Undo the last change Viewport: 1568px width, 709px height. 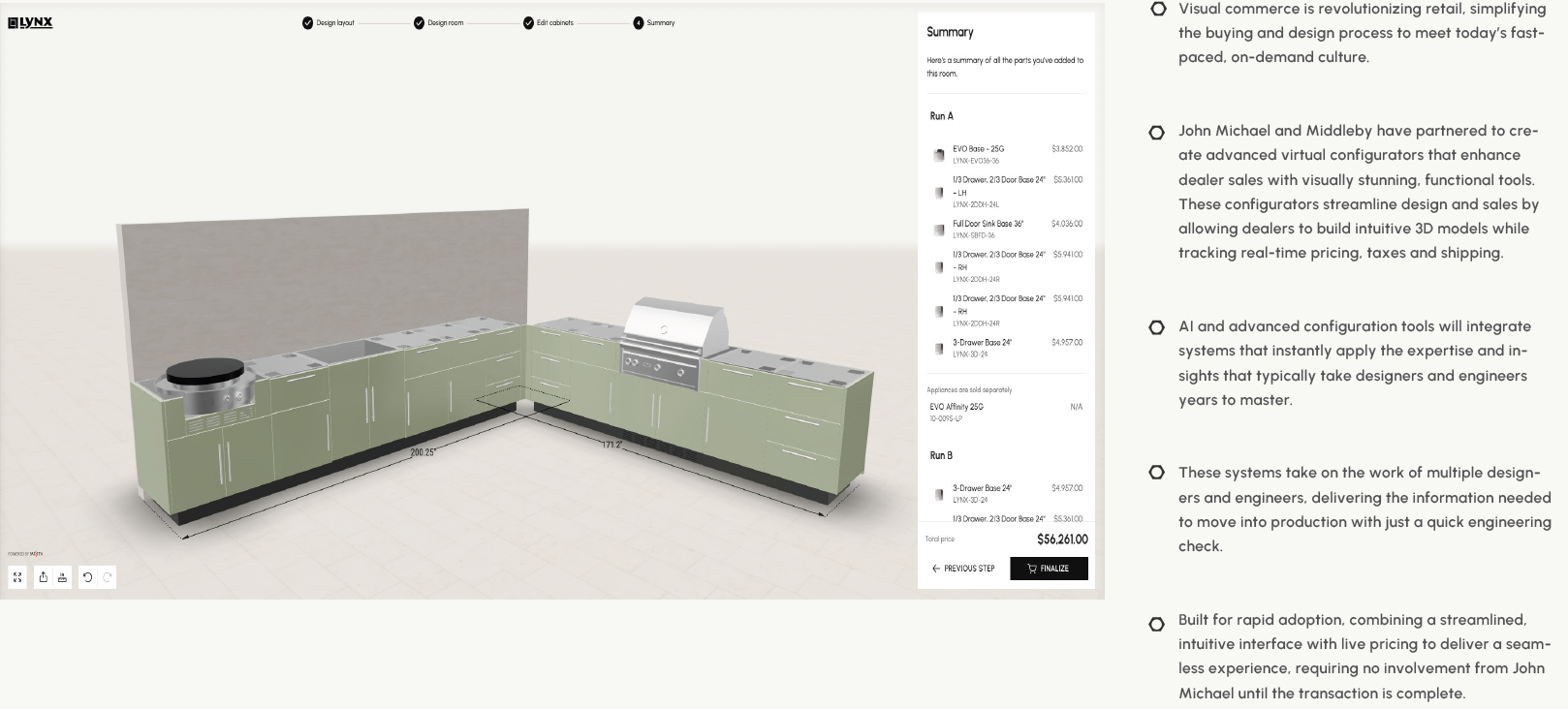(87, 577)
